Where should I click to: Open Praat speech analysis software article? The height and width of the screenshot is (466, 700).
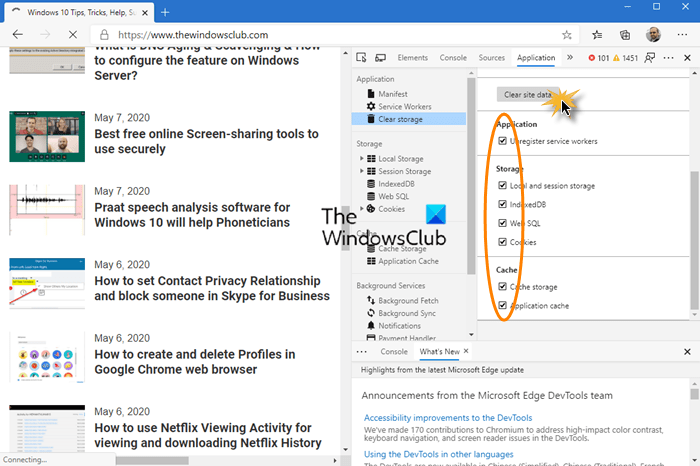click(192, 215)
